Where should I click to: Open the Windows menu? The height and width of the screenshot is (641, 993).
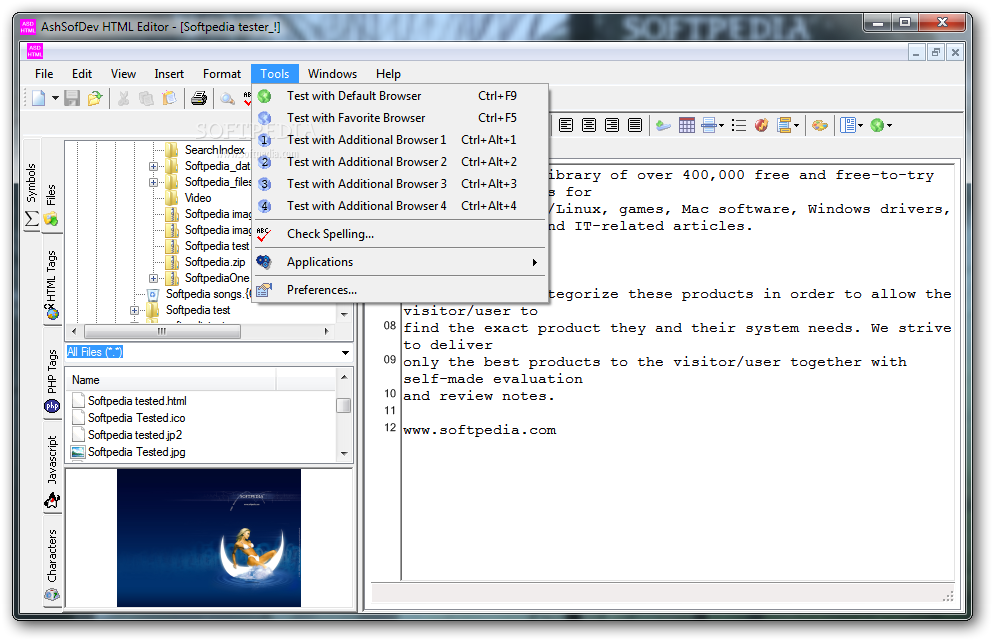point(332,74)
